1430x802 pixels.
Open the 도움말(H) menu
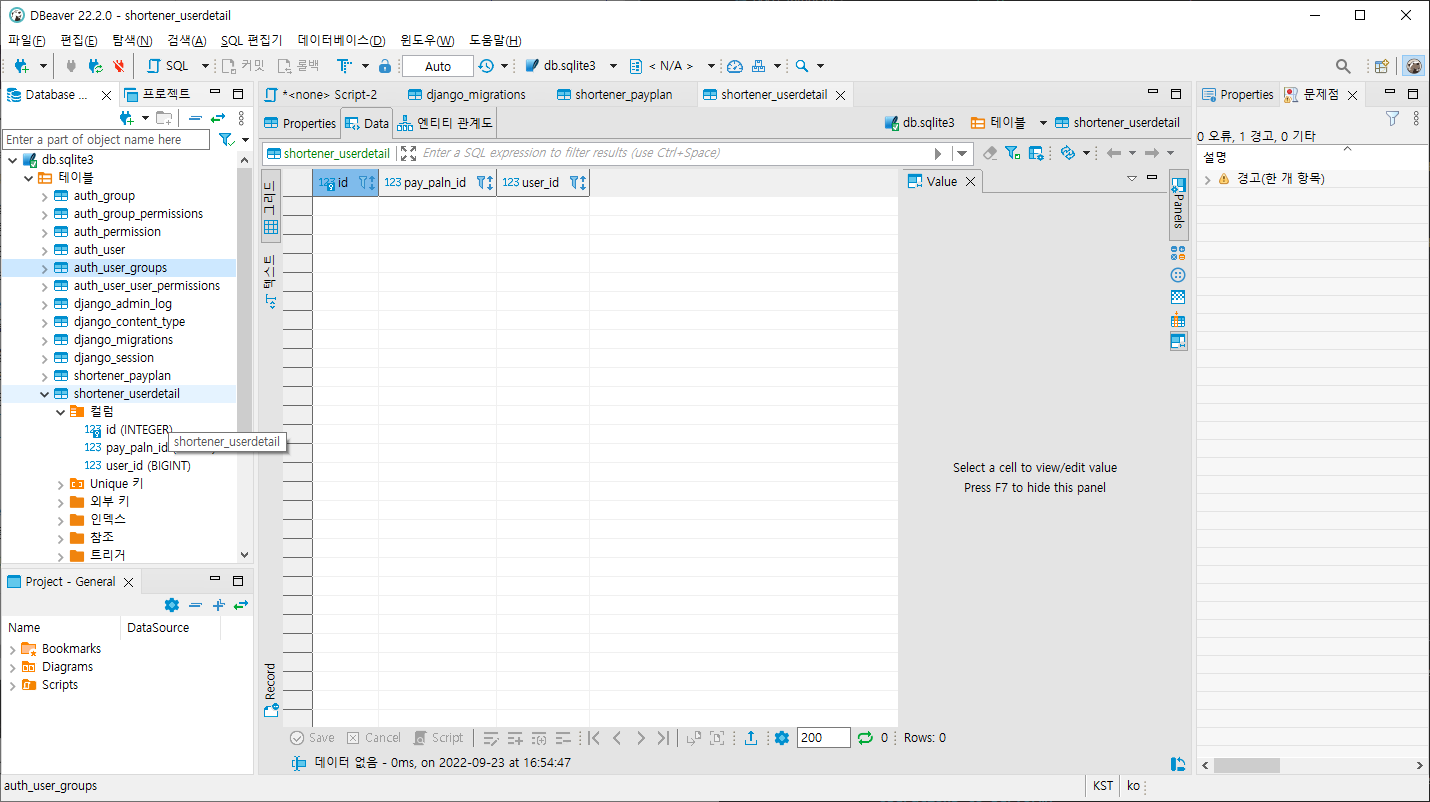495,40
